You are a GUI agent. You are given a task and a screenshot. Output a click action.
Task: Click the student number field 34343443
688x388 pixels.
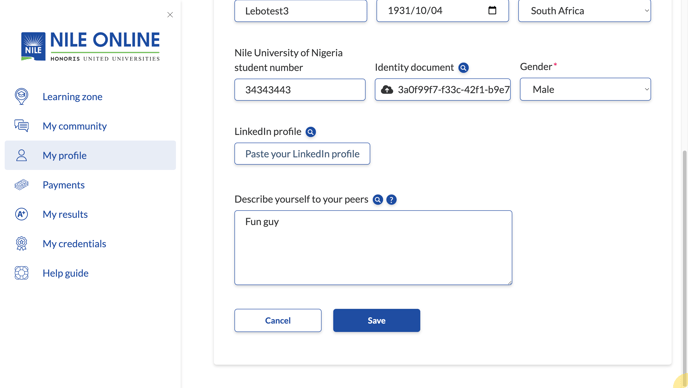300,90
